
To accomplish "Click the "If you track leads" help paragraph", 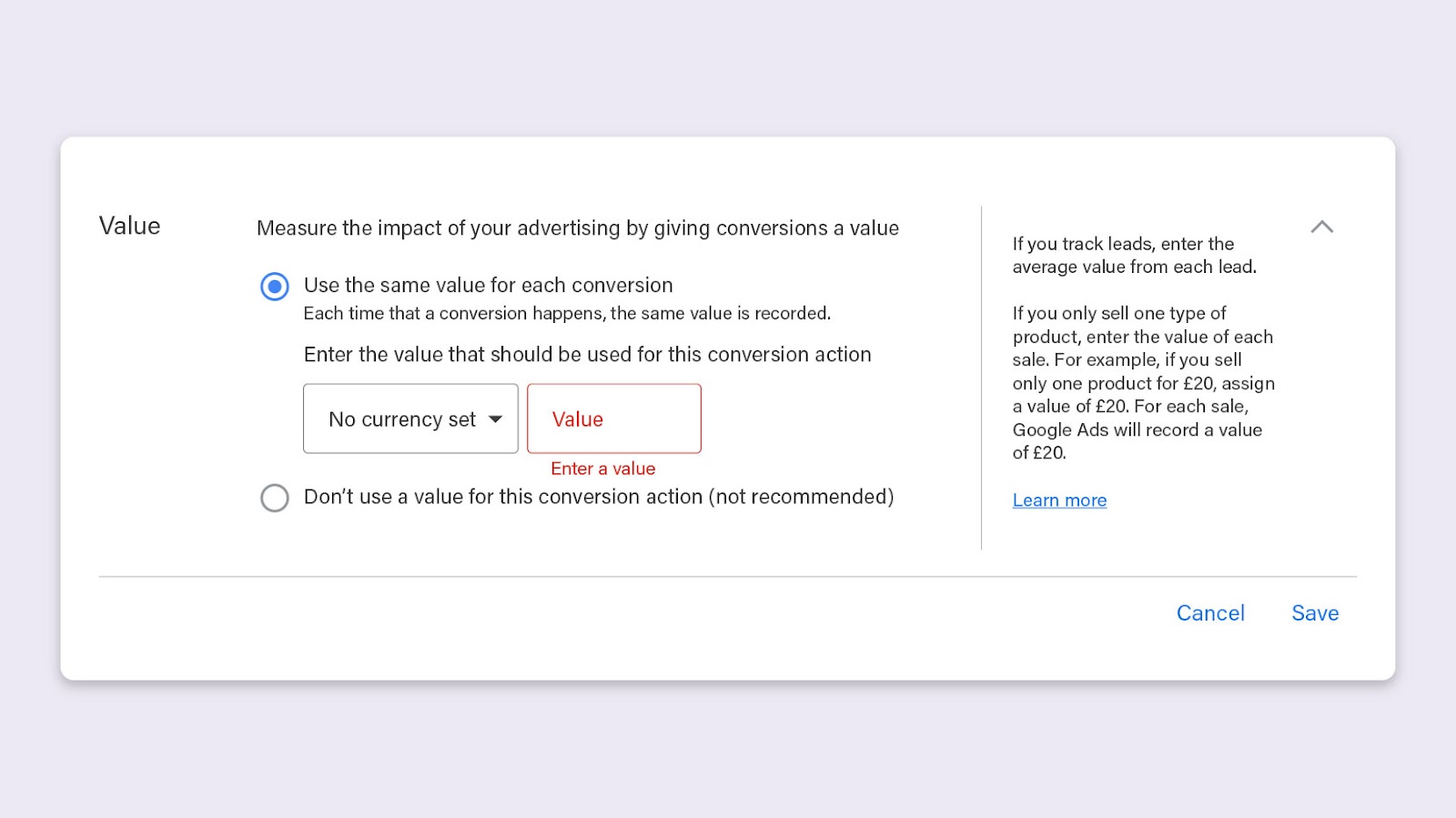I will [x=1134, y=256].
